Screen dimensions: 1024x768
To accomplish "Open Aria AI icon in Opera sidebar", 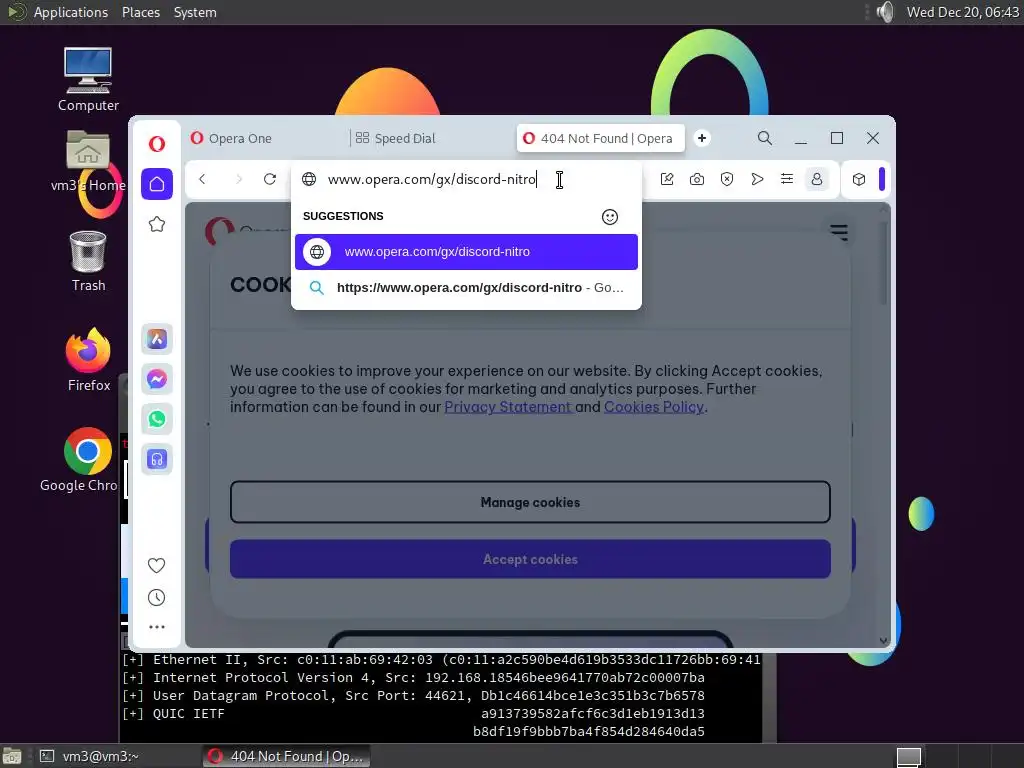I will [x=157, y=339].
